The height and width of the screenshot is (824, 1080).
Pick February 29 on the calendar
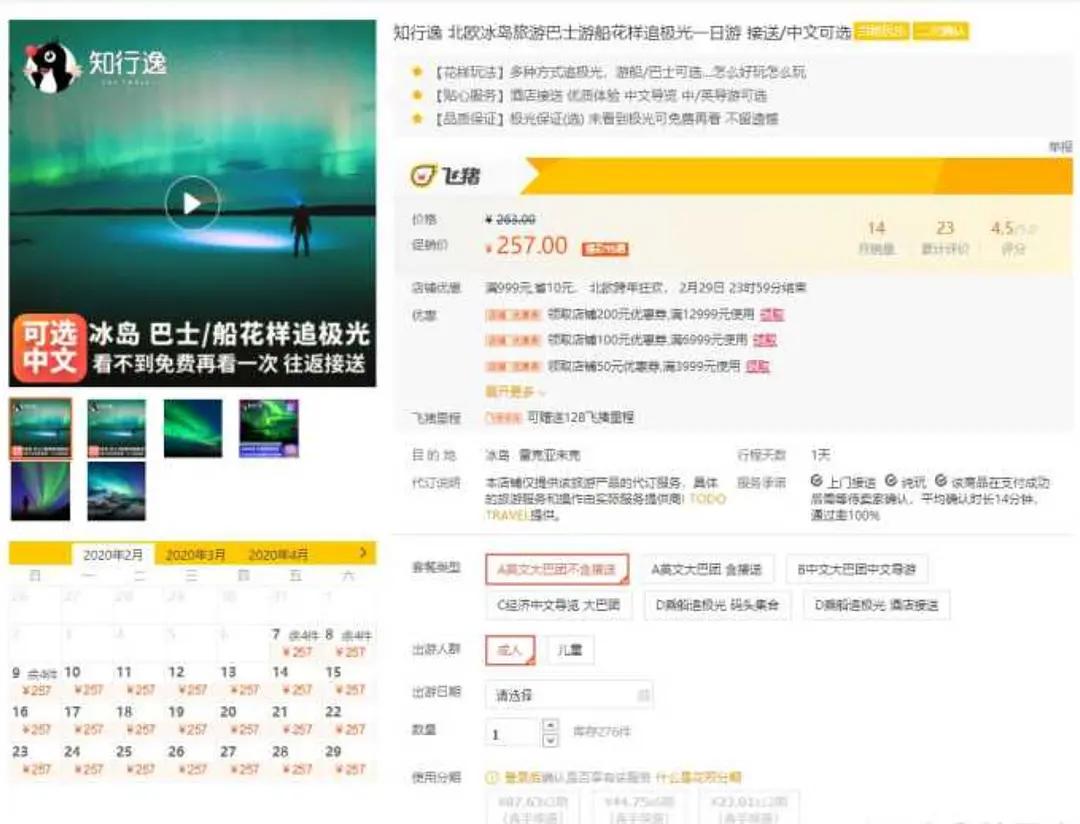click(349, 760)
